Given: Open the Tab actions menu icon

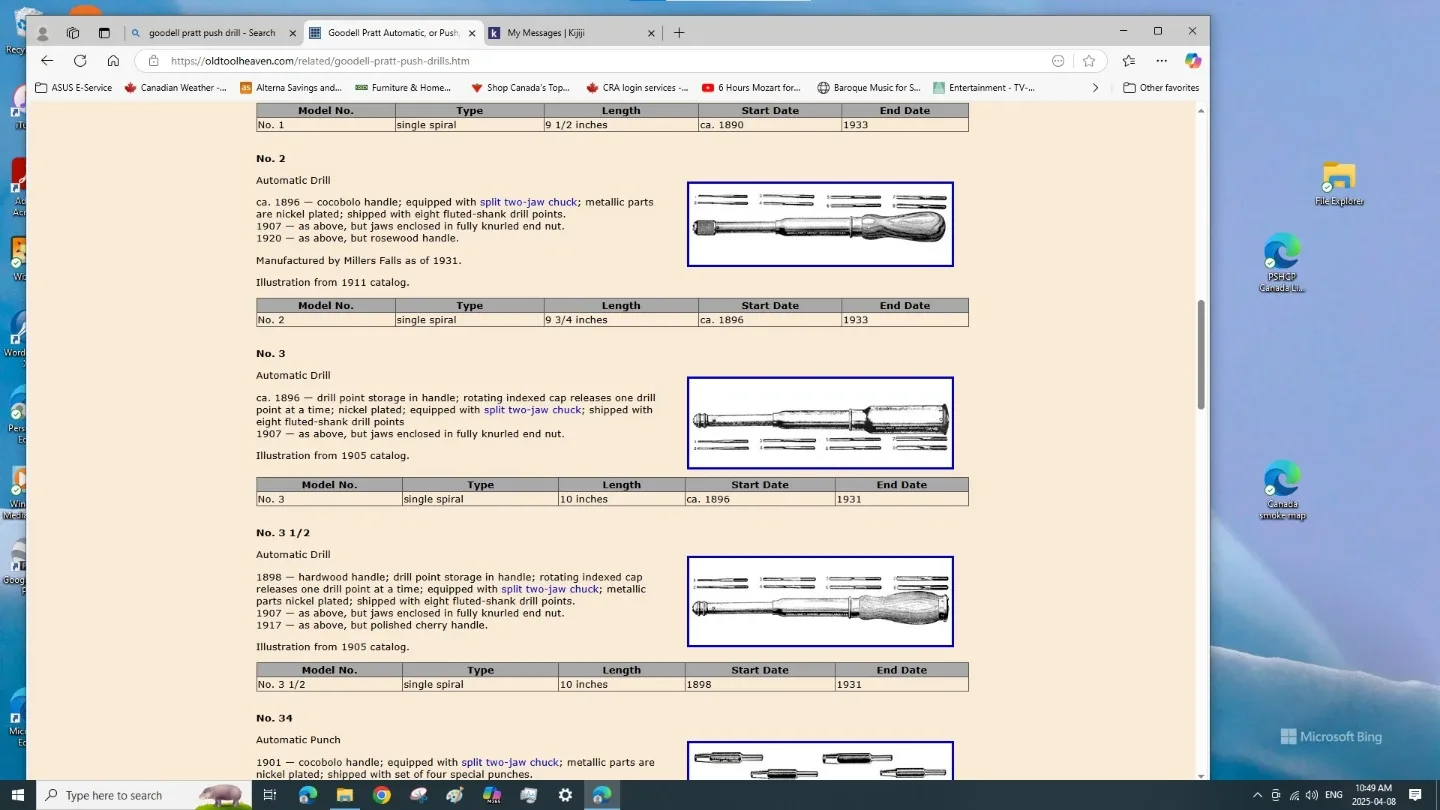Looking at the screenshot, I should point(104,33).
